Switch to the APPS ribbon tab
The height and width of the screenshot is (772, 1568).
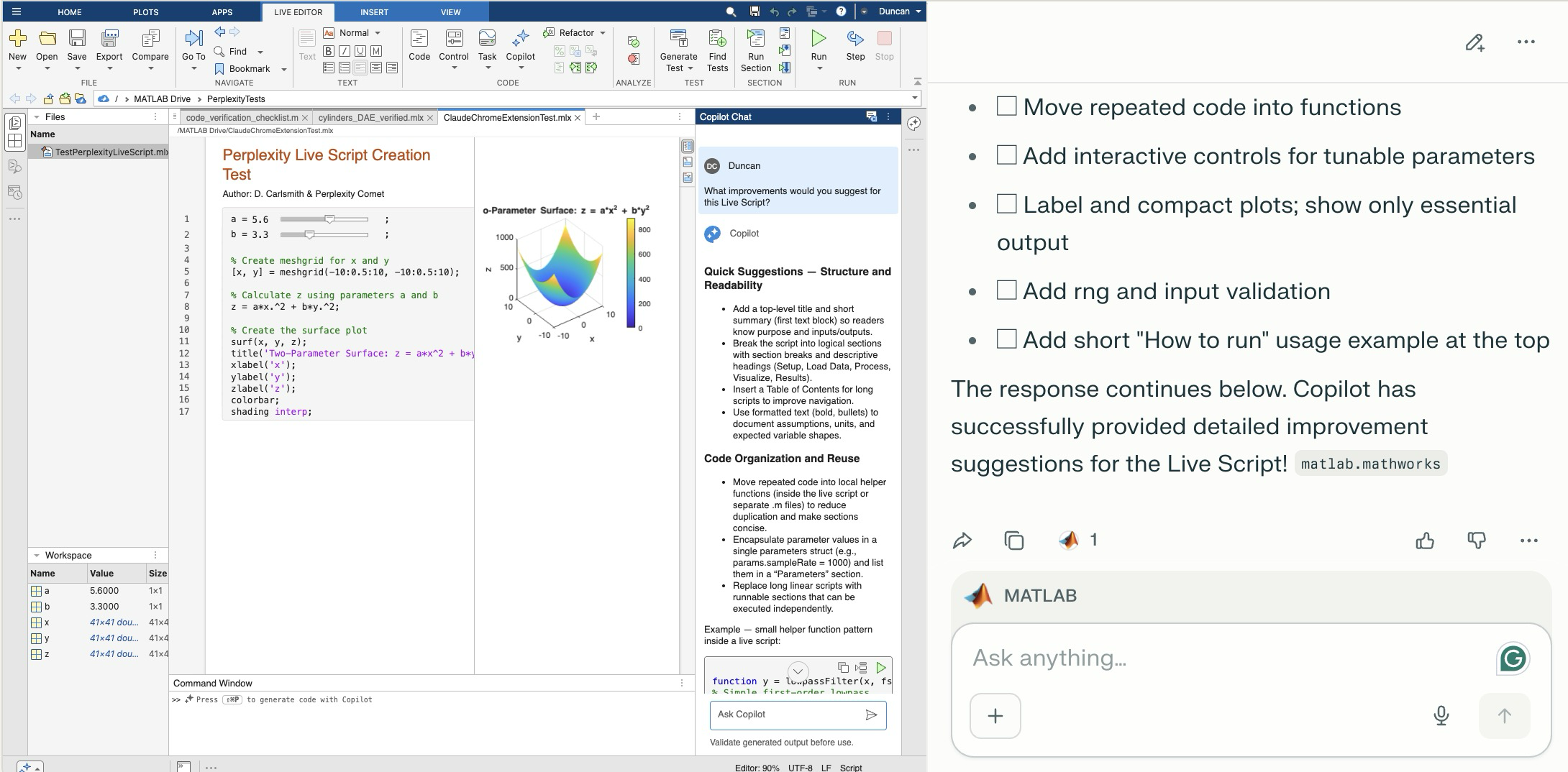[222, 12]
